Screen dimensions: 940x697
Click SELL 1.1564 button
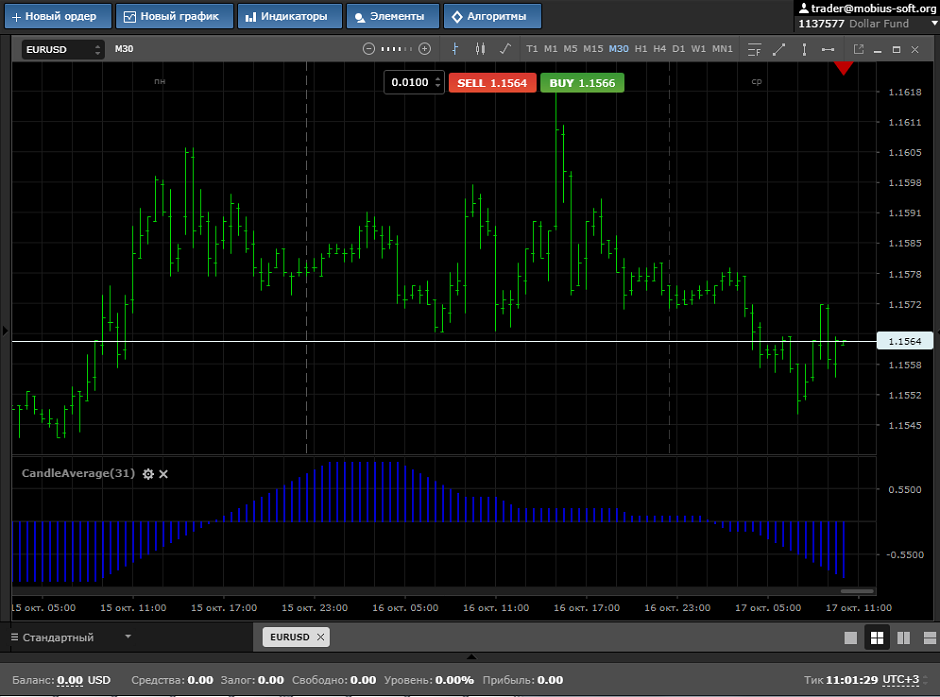(x=492, y=83)
